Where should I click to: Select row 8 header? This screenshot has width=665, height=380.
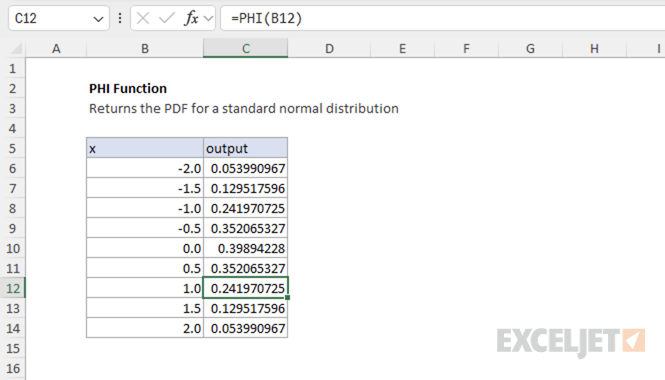point(13,208)
